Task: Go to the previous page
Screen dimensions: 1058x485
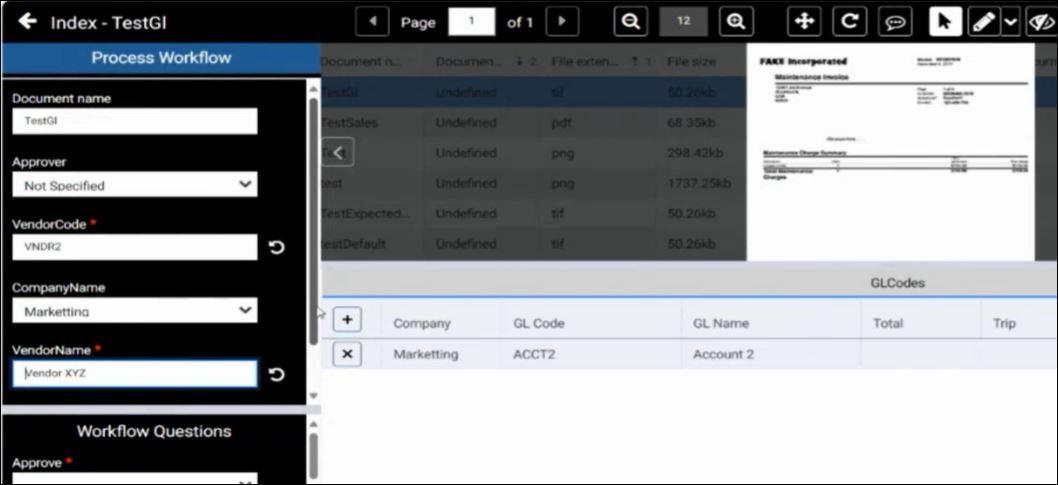Action: pyautogui.click(x=373, y=21)
